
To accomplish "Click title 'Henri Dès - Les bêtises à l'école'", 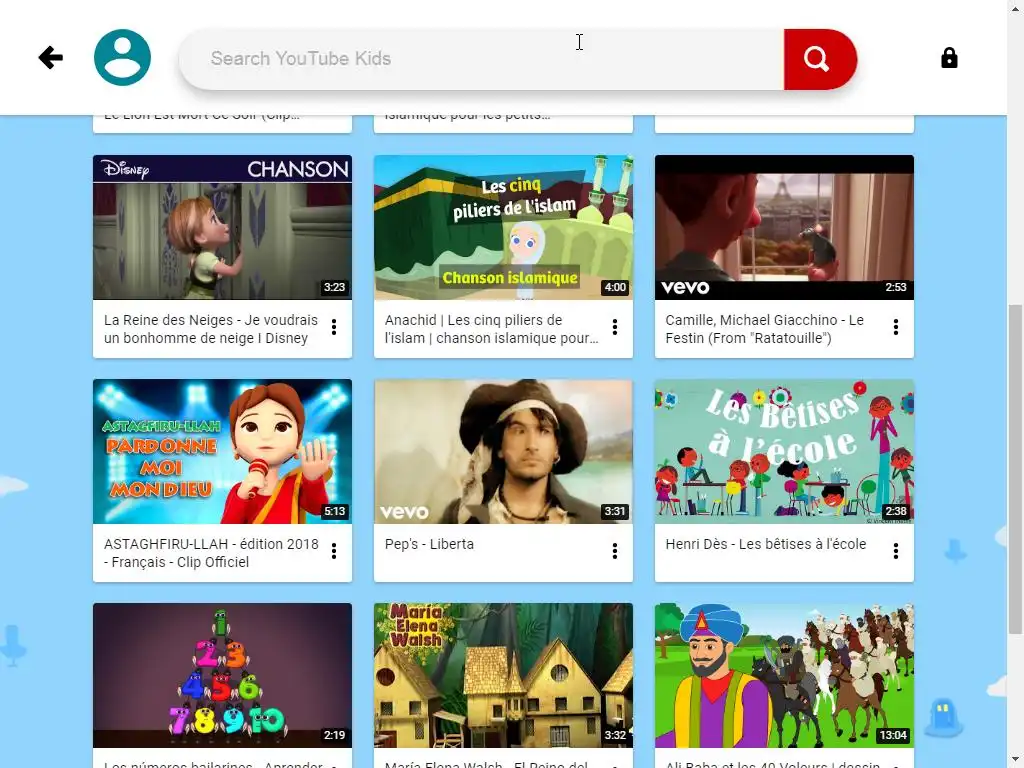I will point(765,544).
